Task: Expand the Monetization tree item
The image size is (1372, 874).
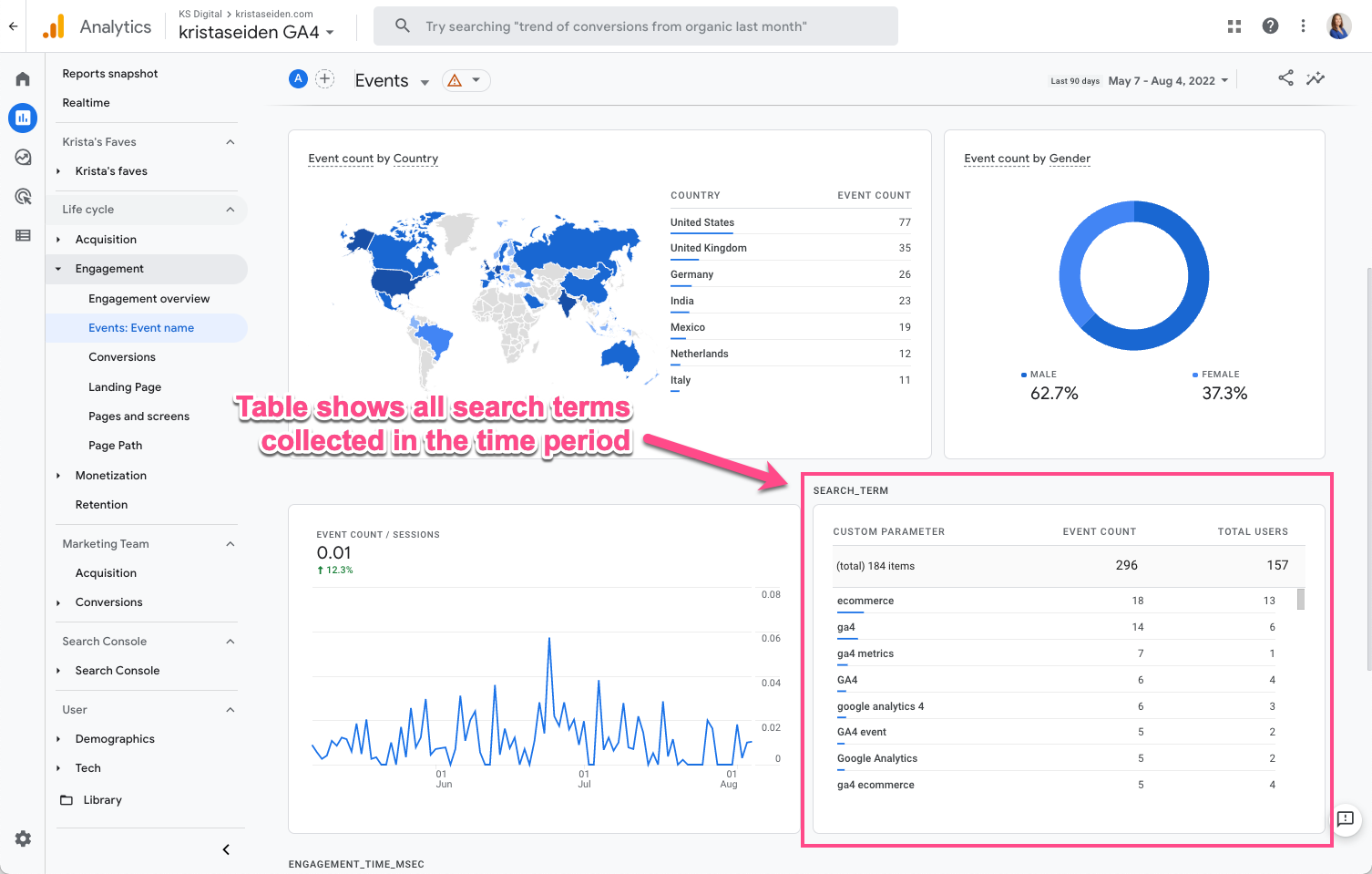Action: (58, 476)
